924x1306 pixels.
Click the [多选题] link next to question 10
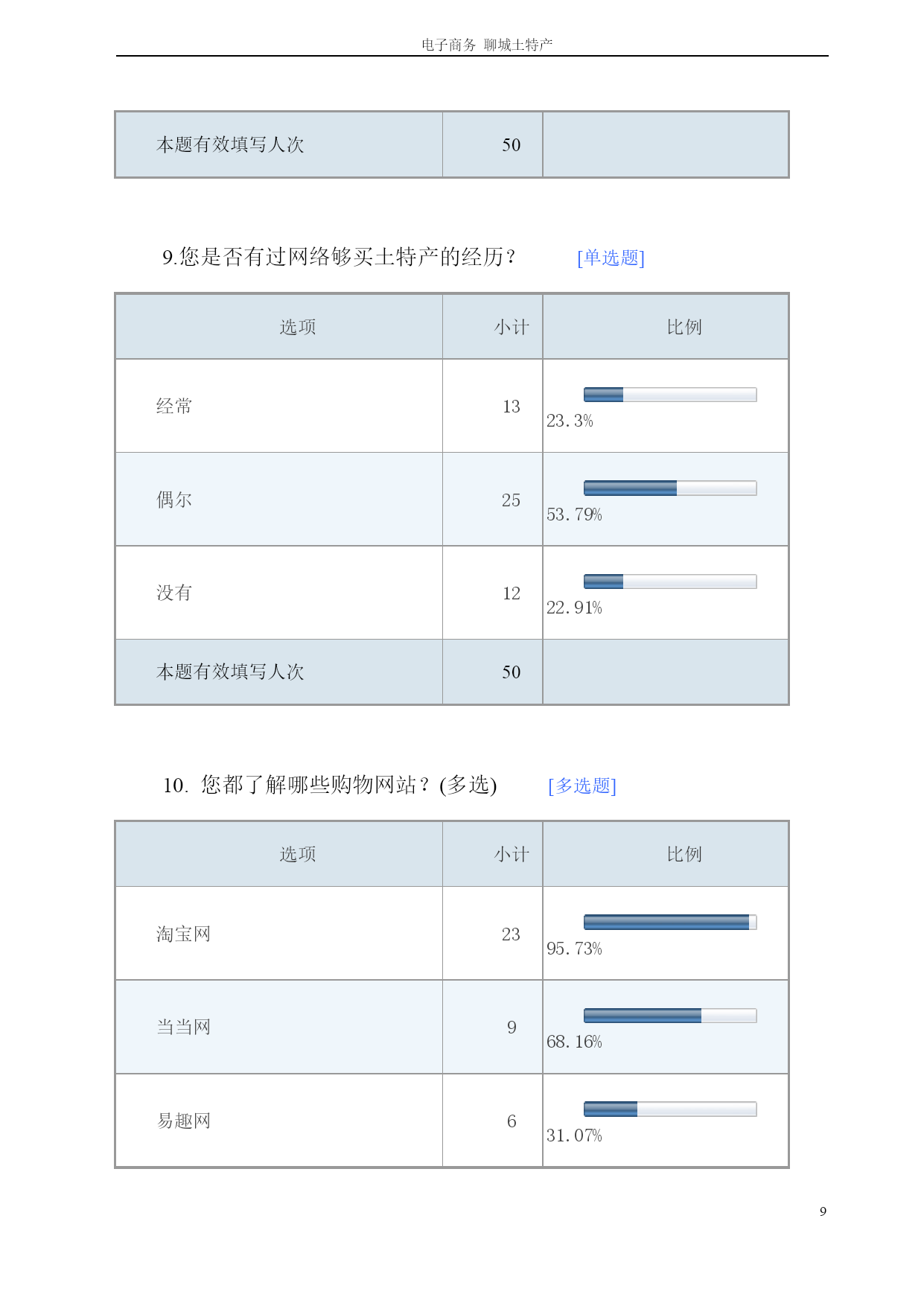582,786
